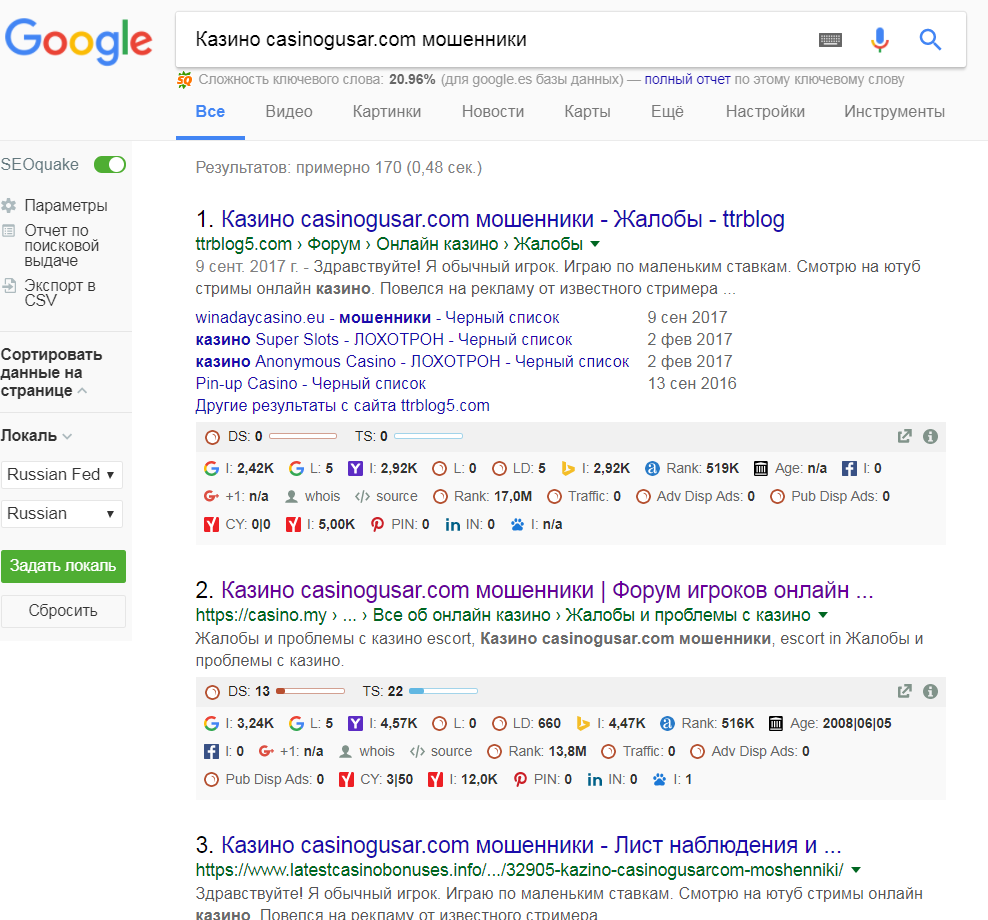This screenshot has width=988, height=920.
Task: Click Alexa Rank 519K icon
Action: point(652,468)
